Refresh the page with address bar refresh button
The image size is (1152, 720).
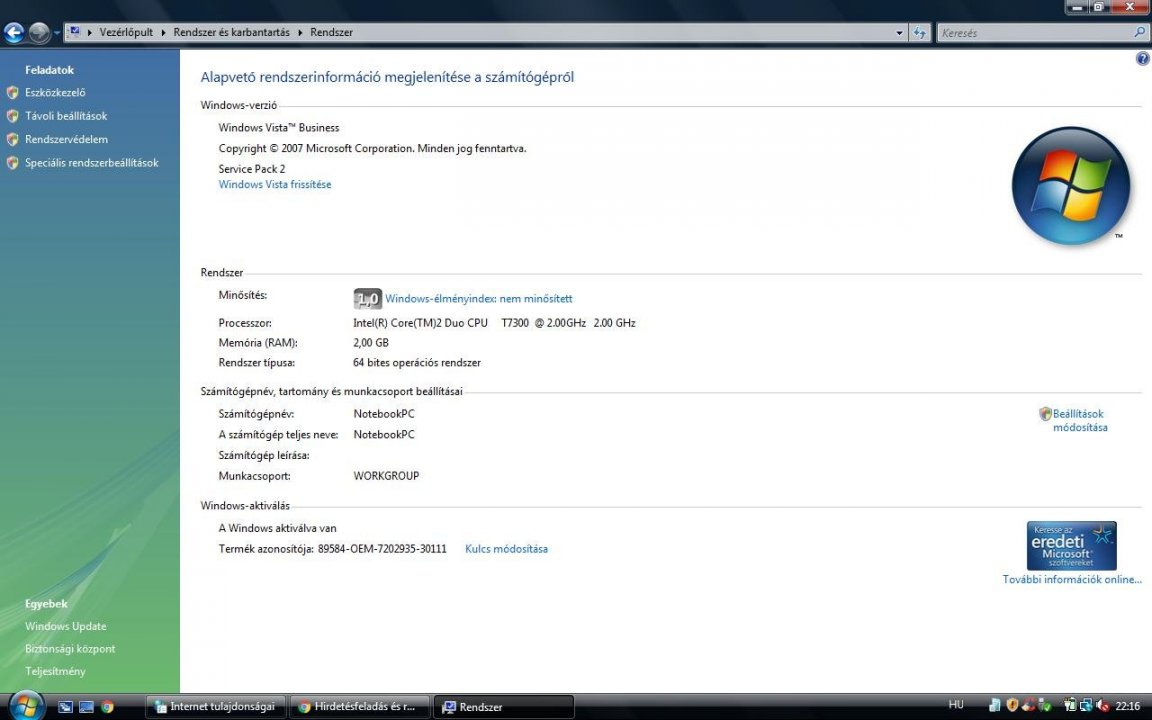tap(919, 32)
